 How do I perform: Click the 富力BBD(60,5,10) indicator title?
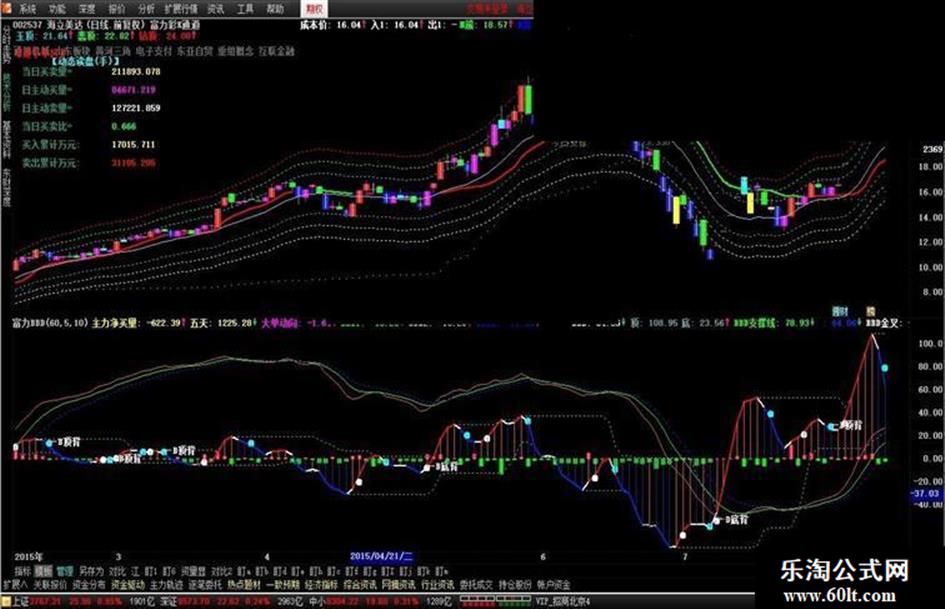pyautogui.click(x=49, y=323)
